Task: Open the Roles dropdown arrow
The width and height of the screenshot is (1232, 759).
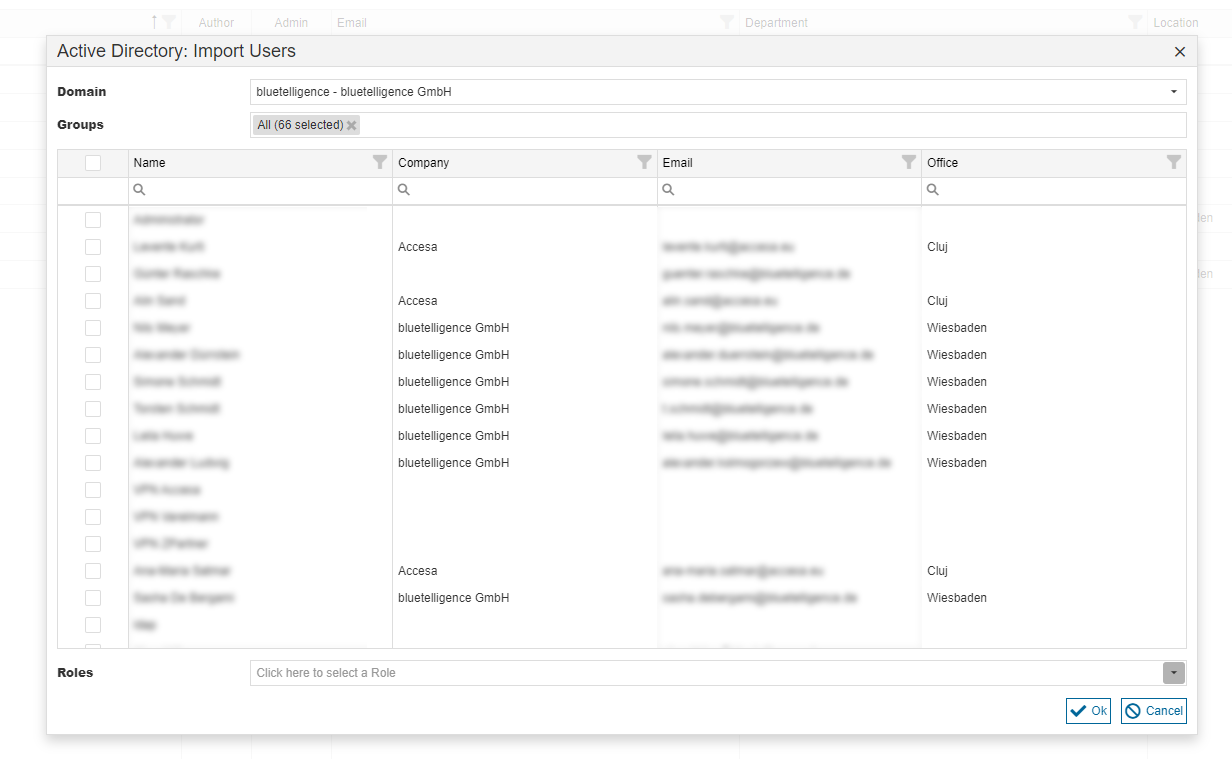Action: click(1174, 673)
